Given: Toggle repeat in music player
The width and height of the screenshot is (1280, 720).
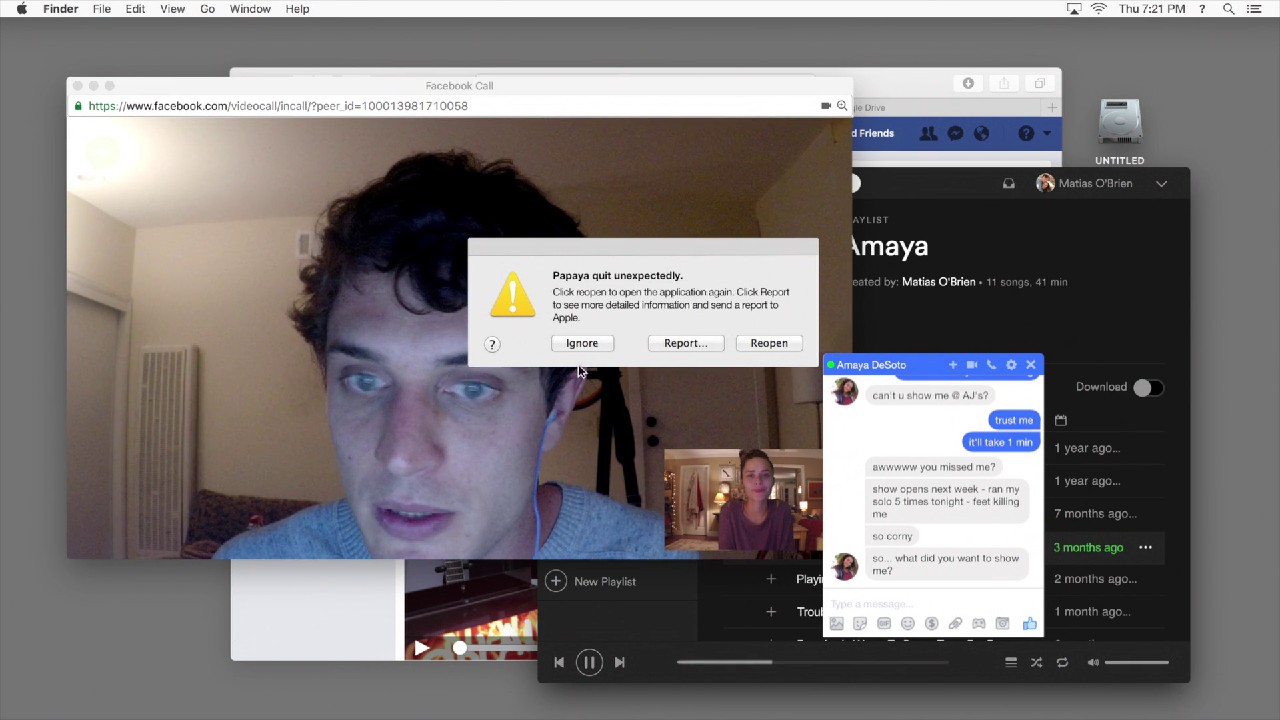Looking at the screenshot, I should [1062, 662].
